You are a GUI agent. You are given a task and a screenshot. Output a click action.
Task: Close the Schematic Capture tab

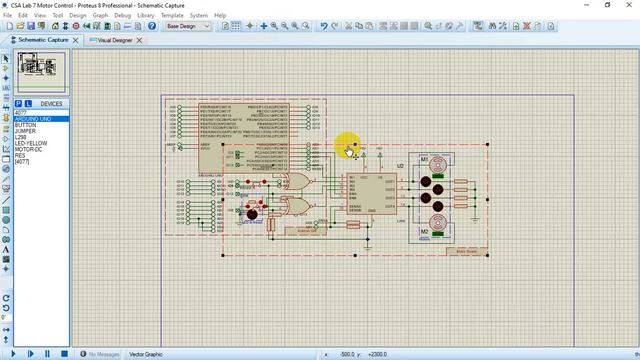(x=76, y=40)
